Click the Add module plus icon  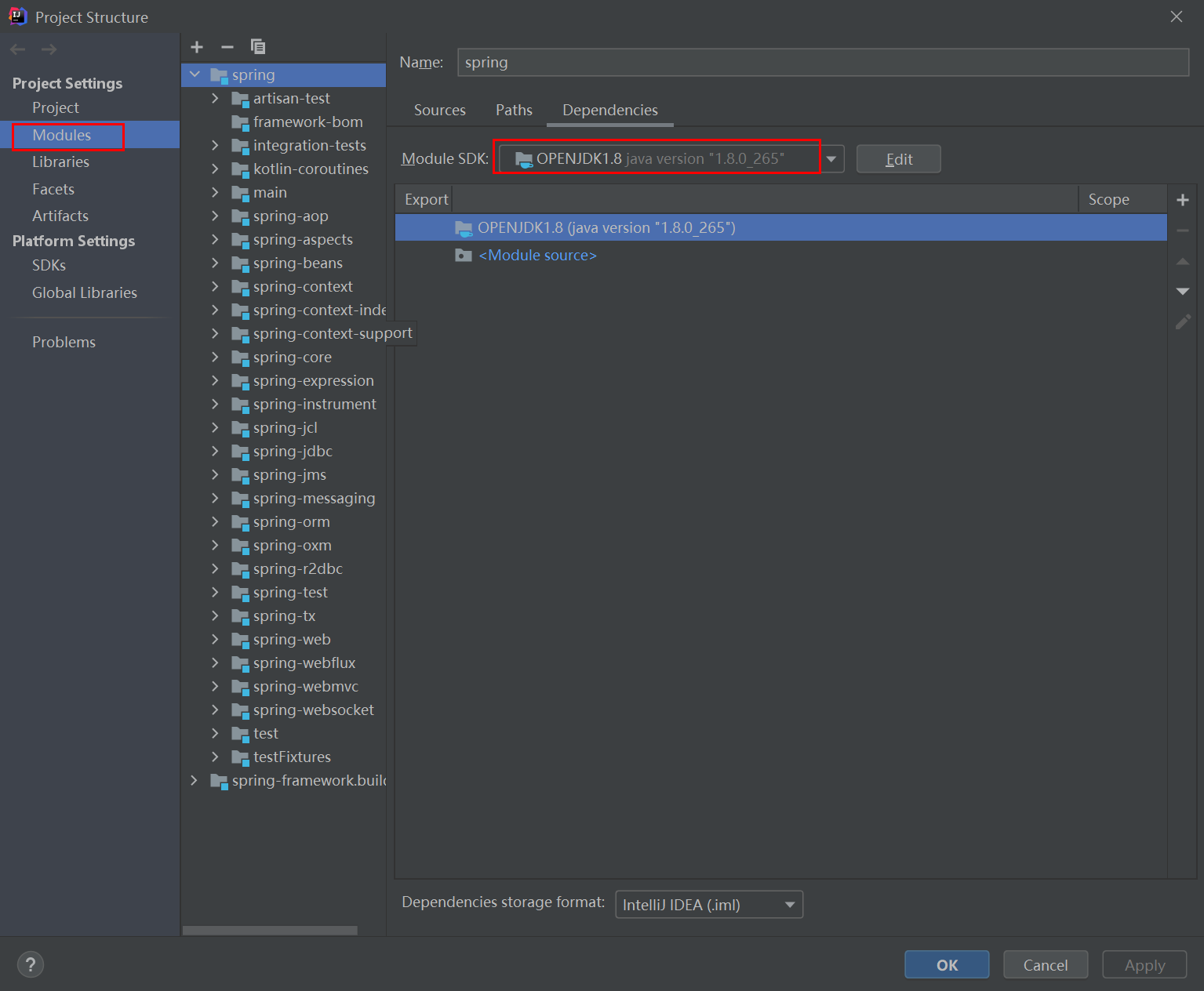point(197,47)
